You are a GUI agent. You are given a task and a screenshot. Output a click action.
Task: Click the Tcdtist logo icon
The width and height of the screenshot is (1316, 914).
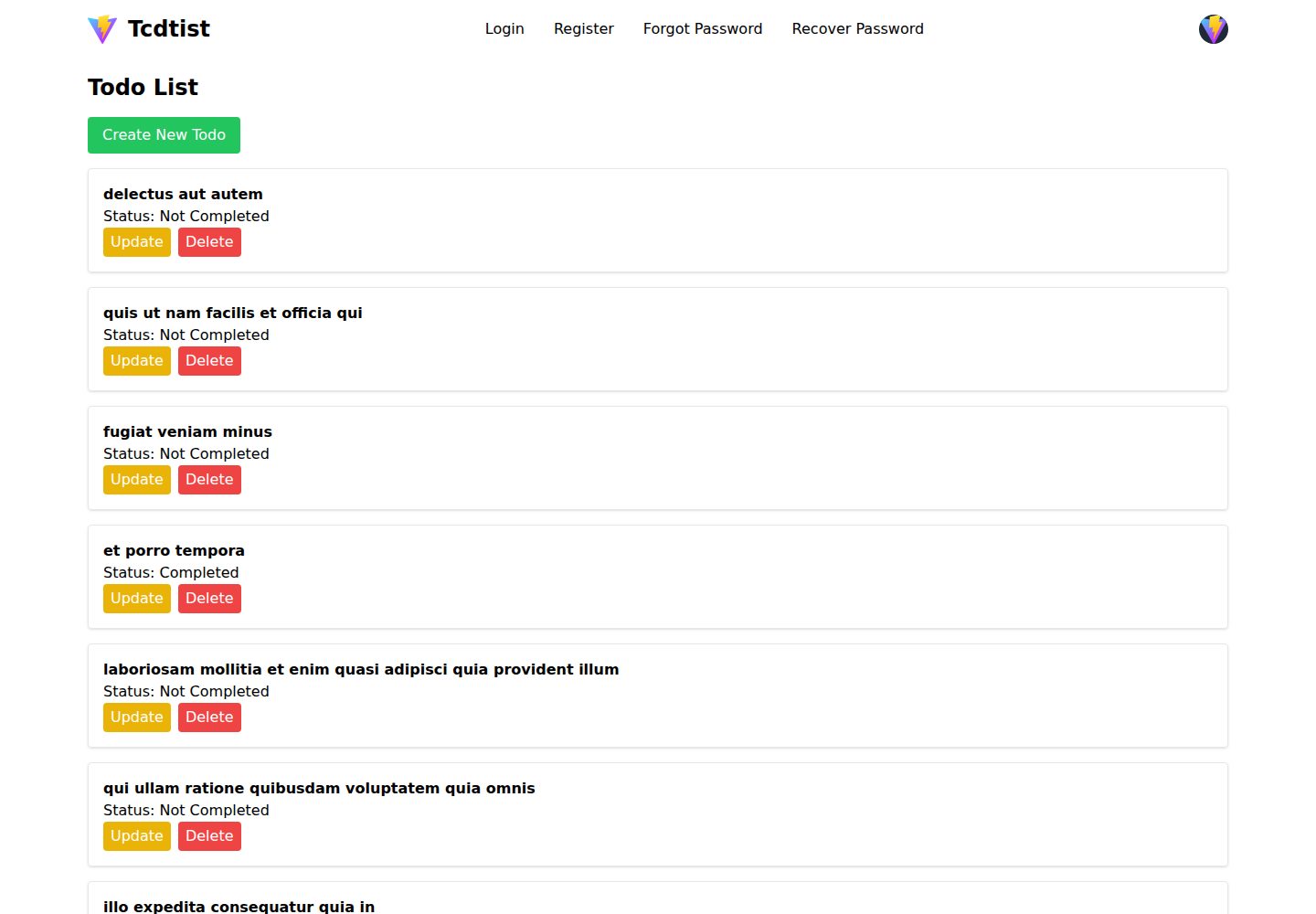tap(102, 29)
